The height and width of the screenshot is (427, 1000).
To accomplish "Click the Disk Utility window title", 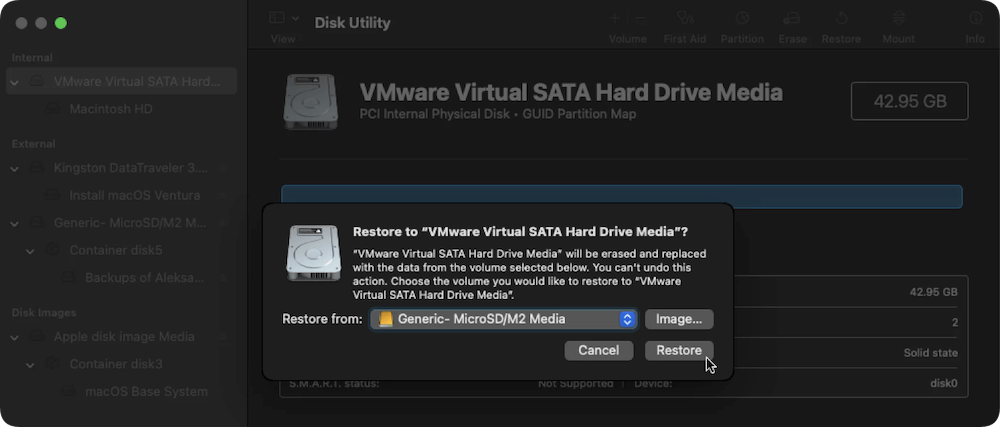I will point(352,23).
